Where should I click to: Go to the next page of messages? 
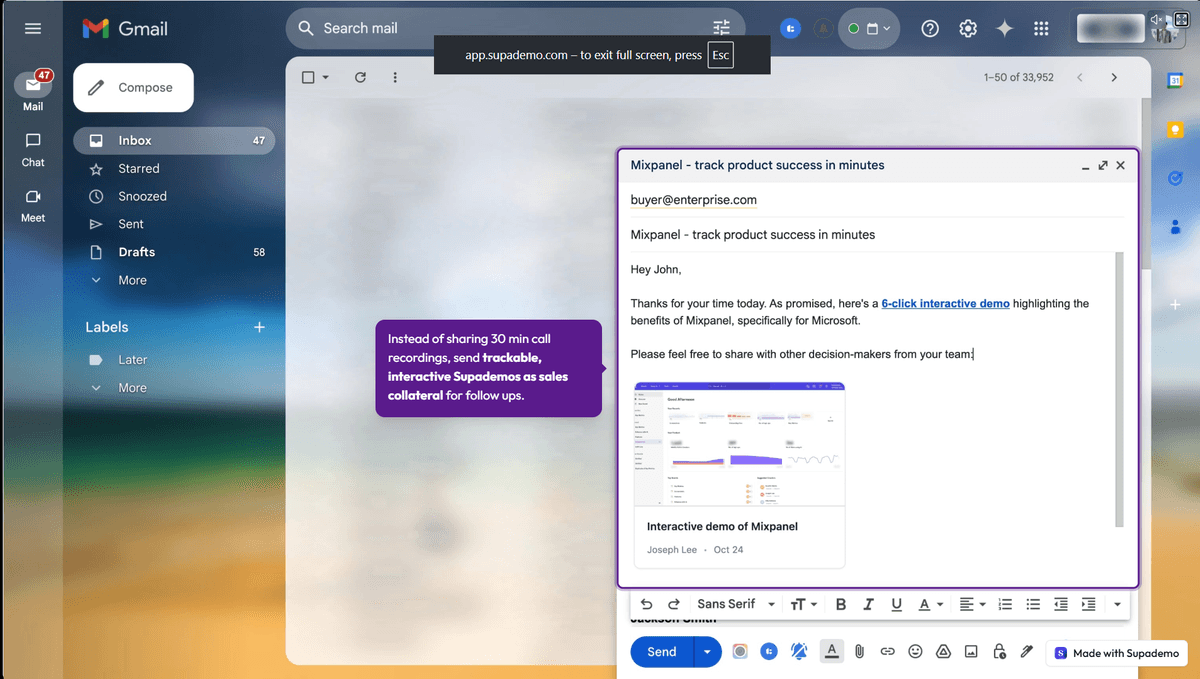coord(1114,77)
